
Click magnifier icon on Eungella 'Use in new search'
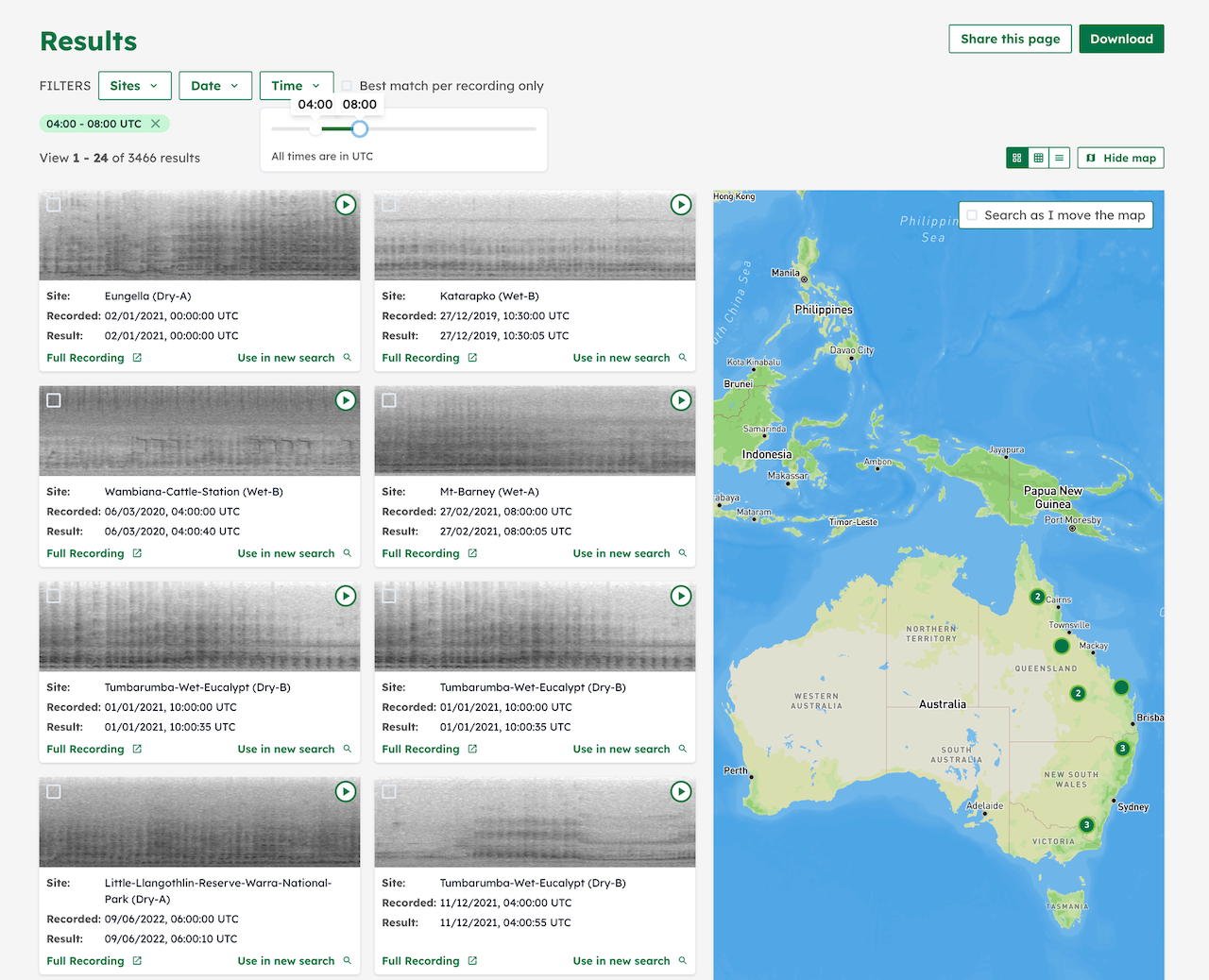tap(347, 358)
